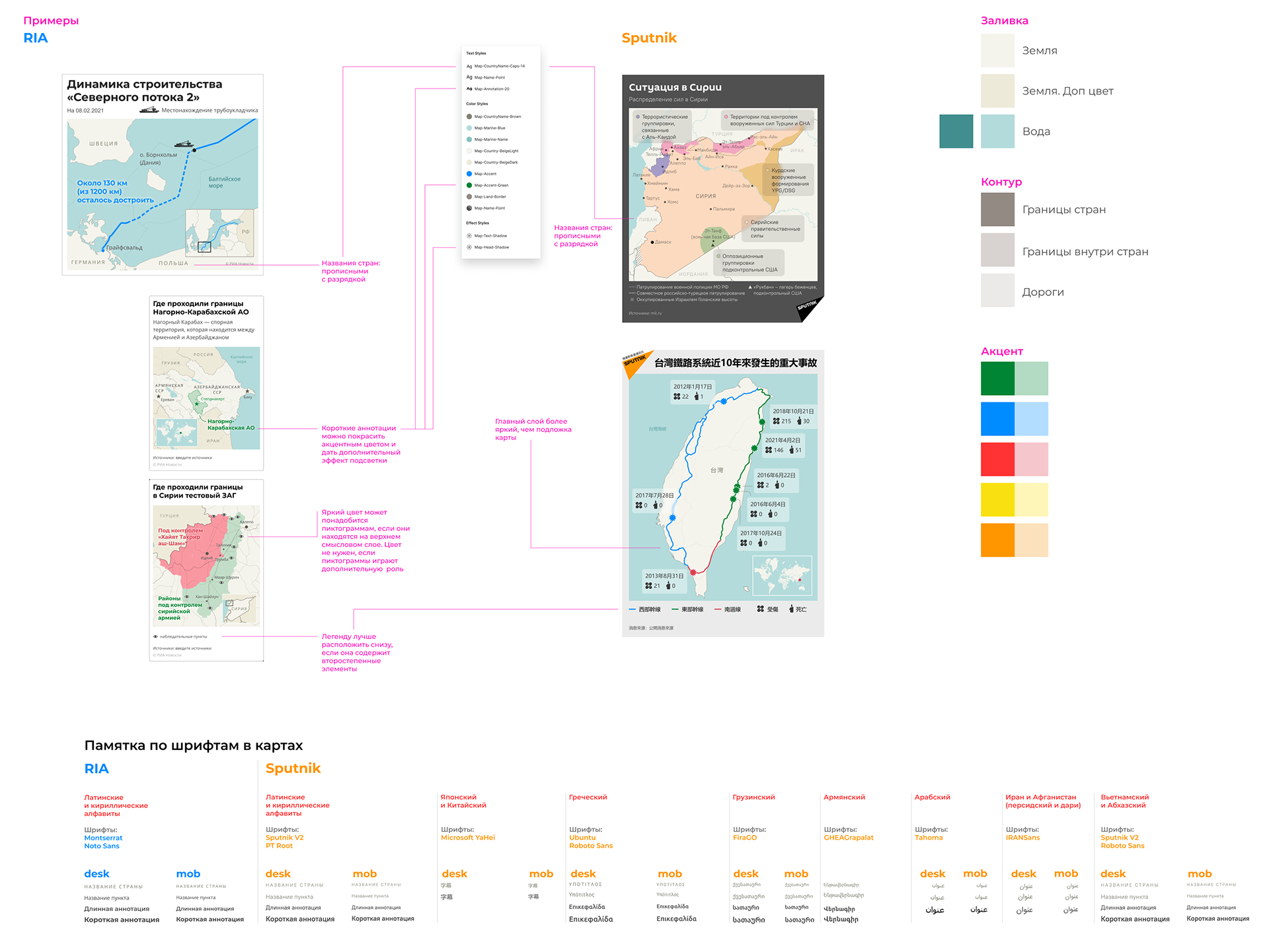
Task: Select the orange accent swatch
Action: point(997,540)
